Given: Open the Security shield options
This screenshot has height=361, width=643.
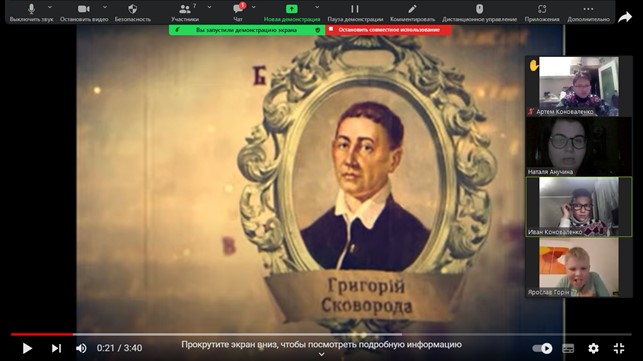Looking at the screenshot, I should pos(132,12).
